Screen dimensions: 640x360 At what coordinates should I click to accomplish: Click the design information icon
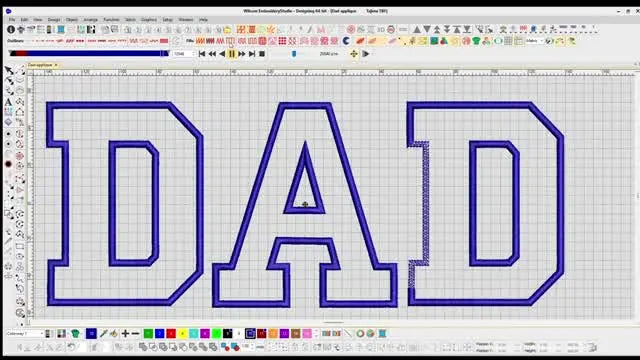(11, 29)
